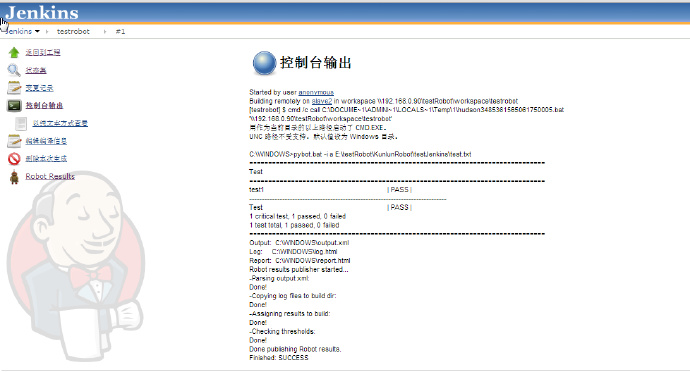This screenshot has height=372, width=690.
Task: Open the slave2 node link
Action: tap(322, 101)
